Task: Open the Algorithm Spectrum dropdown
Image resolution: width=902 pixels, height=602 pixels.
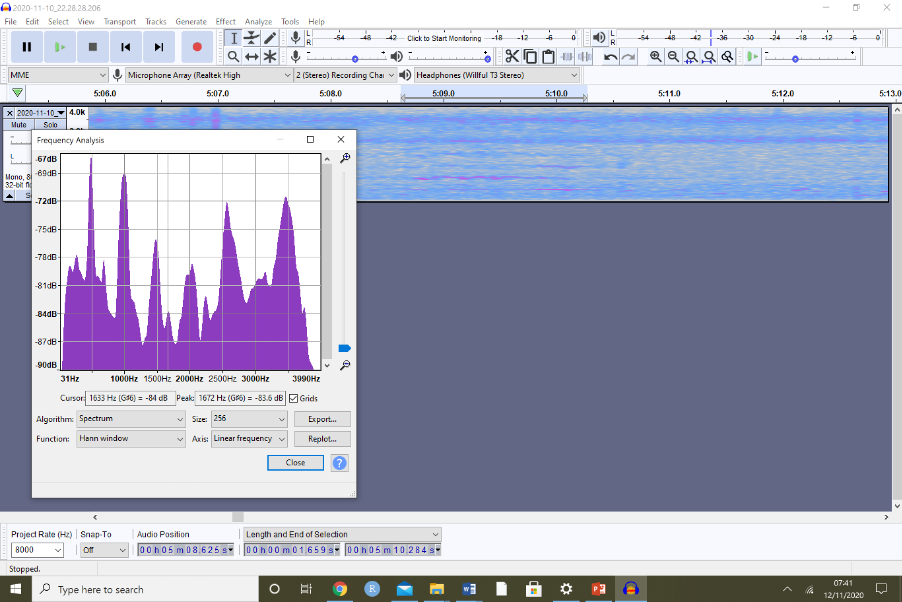Action: pos(131,419)
